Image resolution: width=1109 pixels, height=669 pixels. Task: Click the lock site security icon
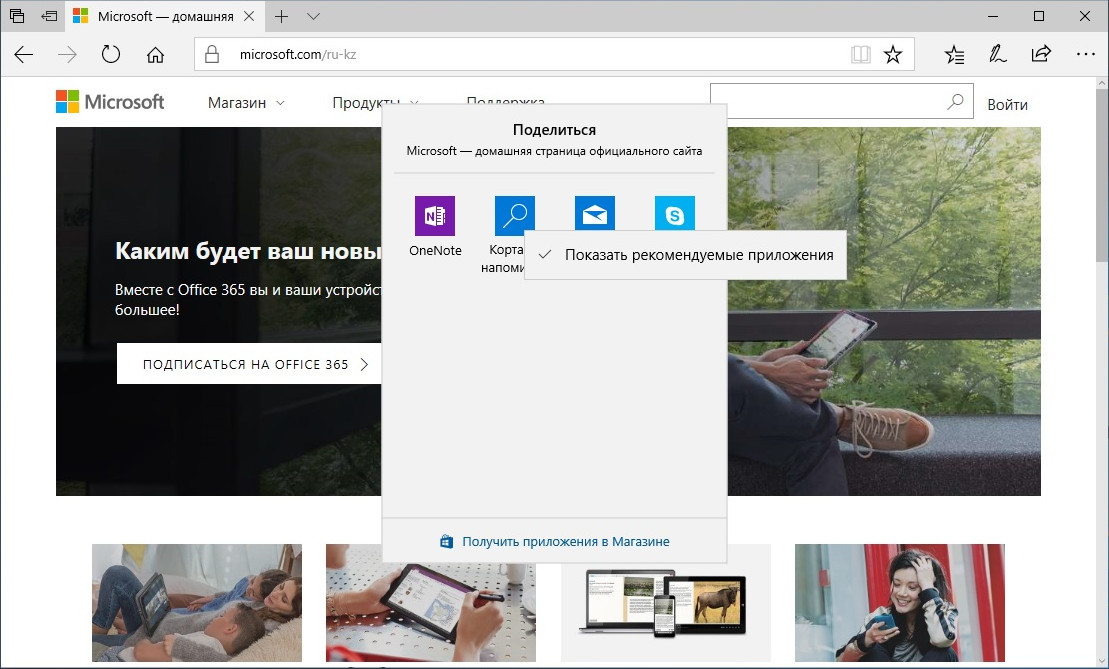pos(212,54)
